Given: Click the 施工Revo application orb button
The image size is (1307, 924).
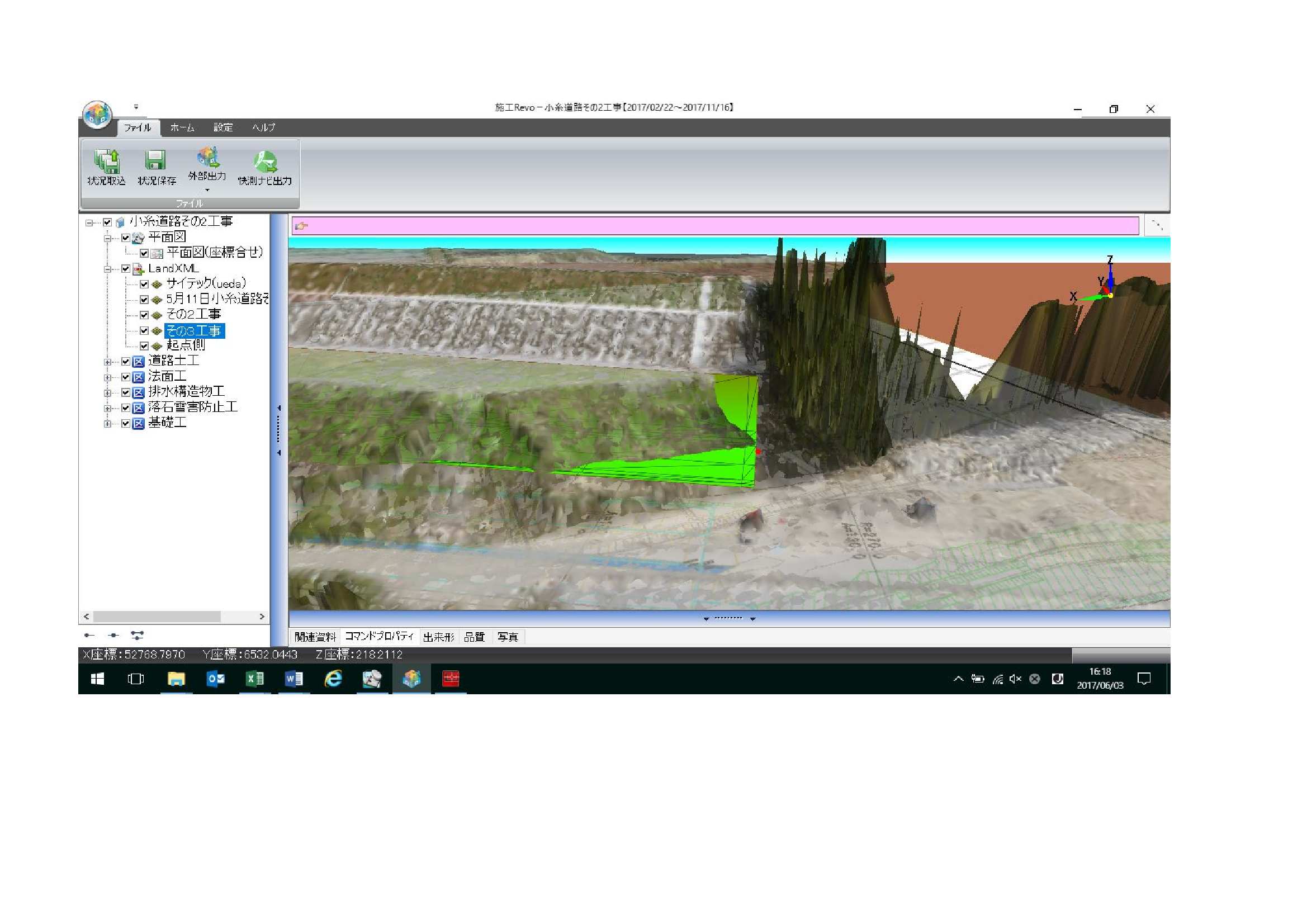Looking at the screenshot, I should 97,114.
